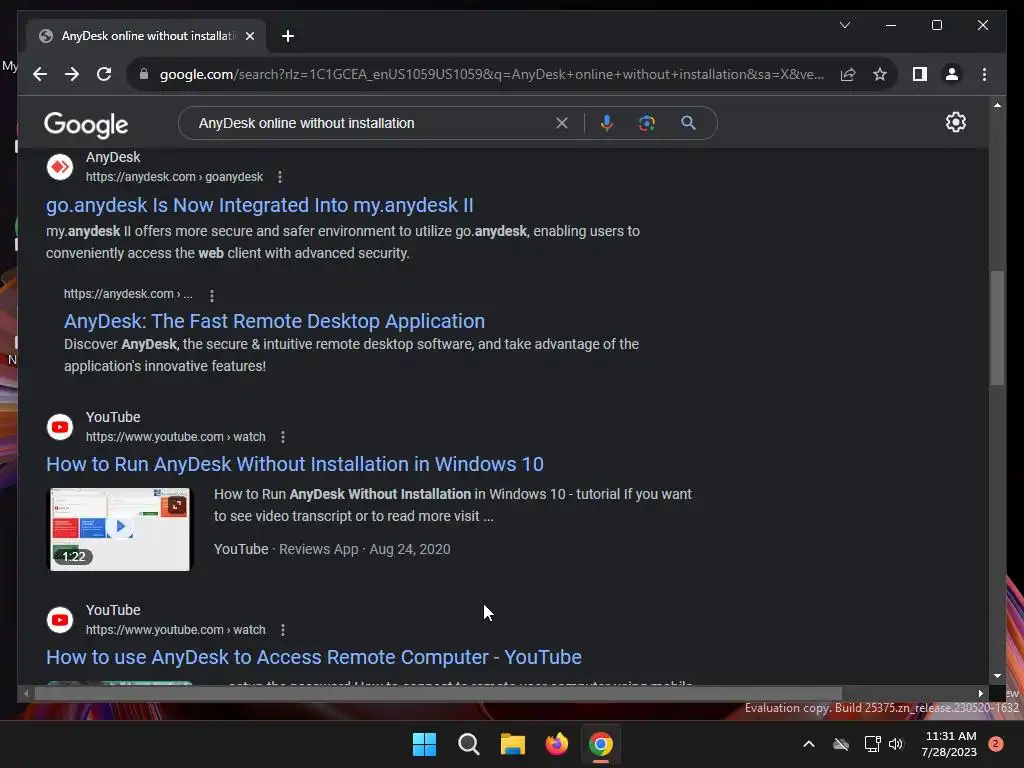Open How to use AnyDesk to Access Remote Computer
Screen dimensions: 1024x768
(x=313, y=657)
